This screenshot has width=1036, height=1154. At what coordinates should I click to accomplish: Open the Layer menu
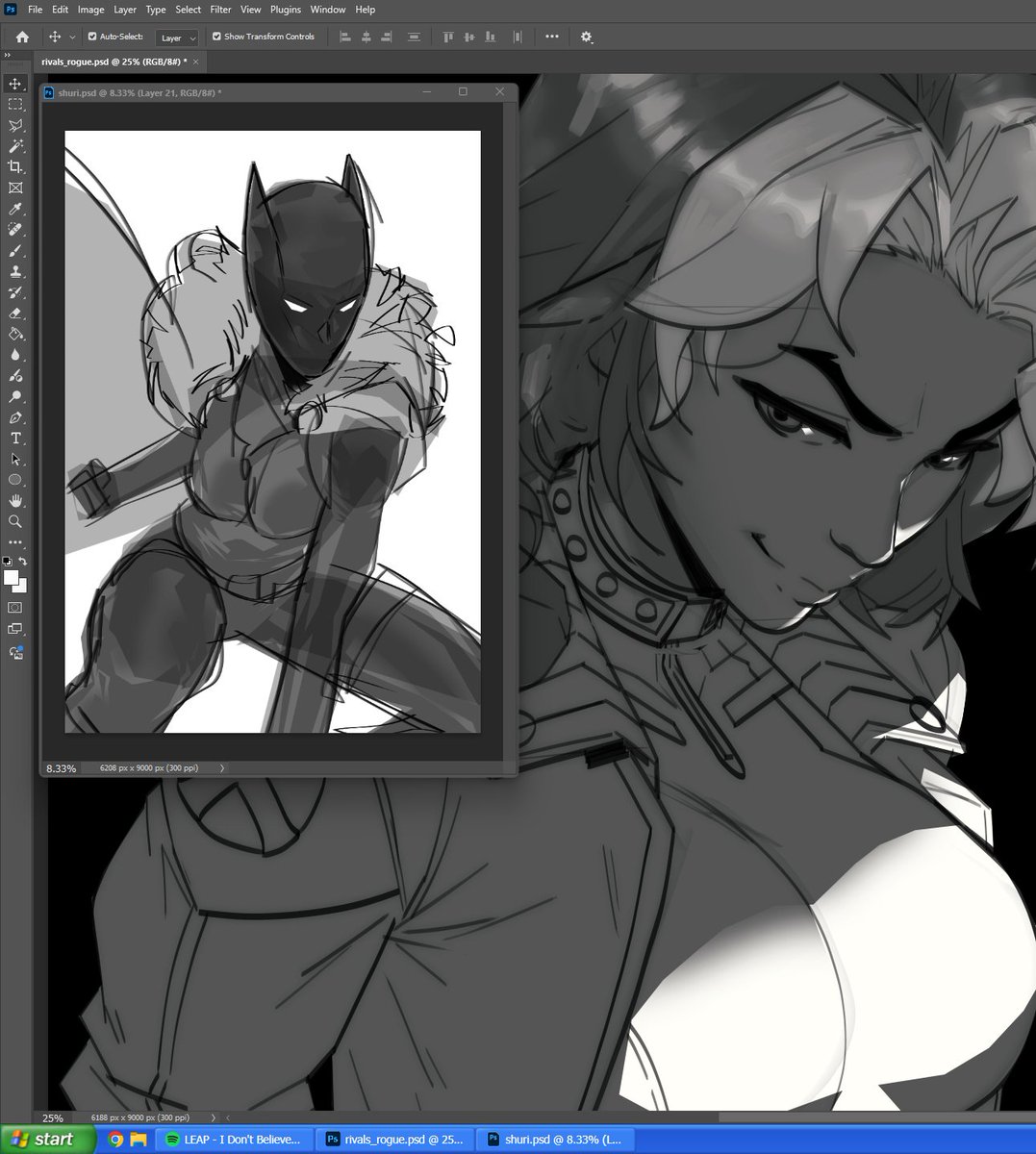point(125,10)
